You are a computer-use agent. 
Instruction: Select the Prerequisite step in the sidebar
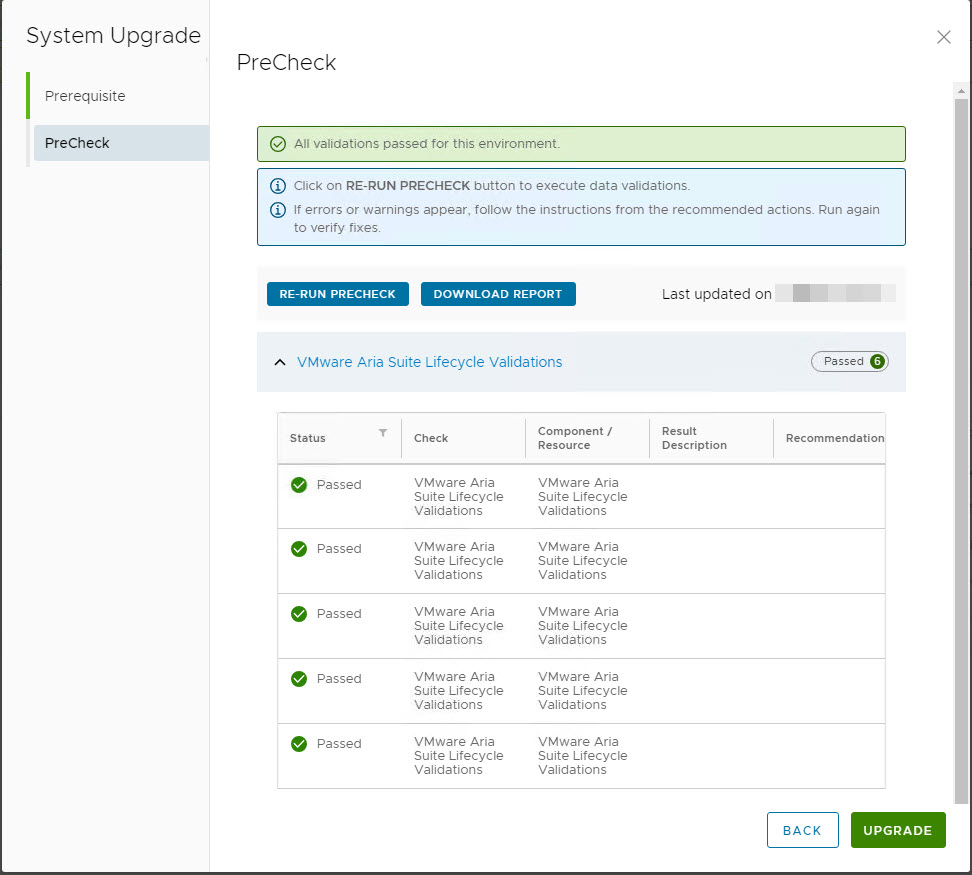85,96
